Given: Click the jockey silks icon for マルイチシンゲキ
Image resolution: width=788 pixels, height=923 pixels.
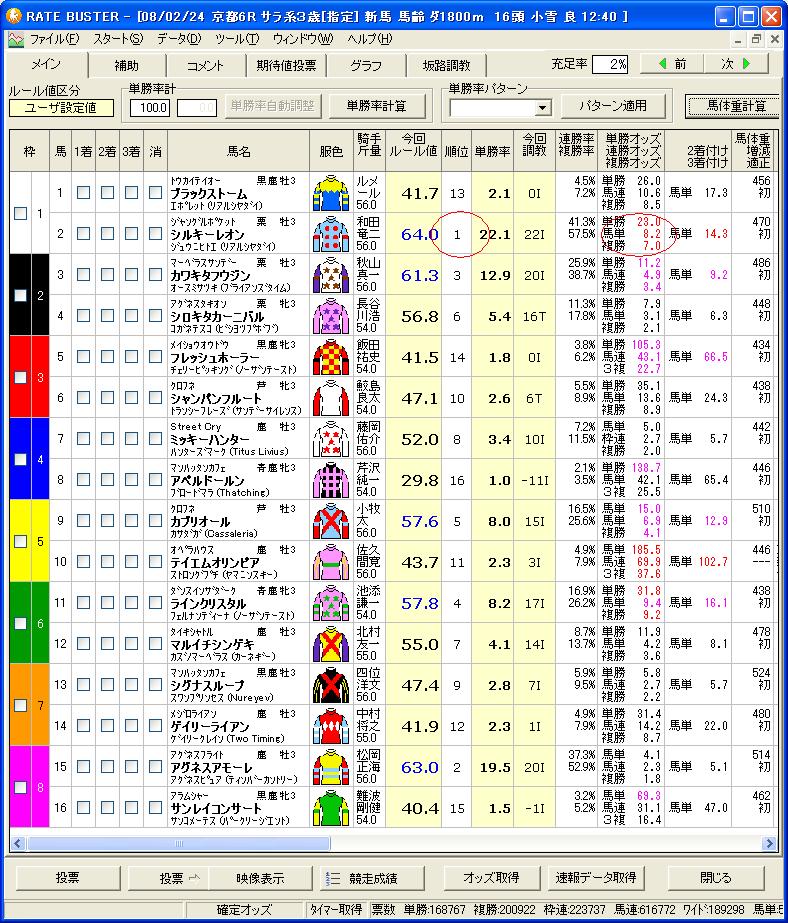Looking at the screenshot, I should pyautogui.click(x=331, y=644).
